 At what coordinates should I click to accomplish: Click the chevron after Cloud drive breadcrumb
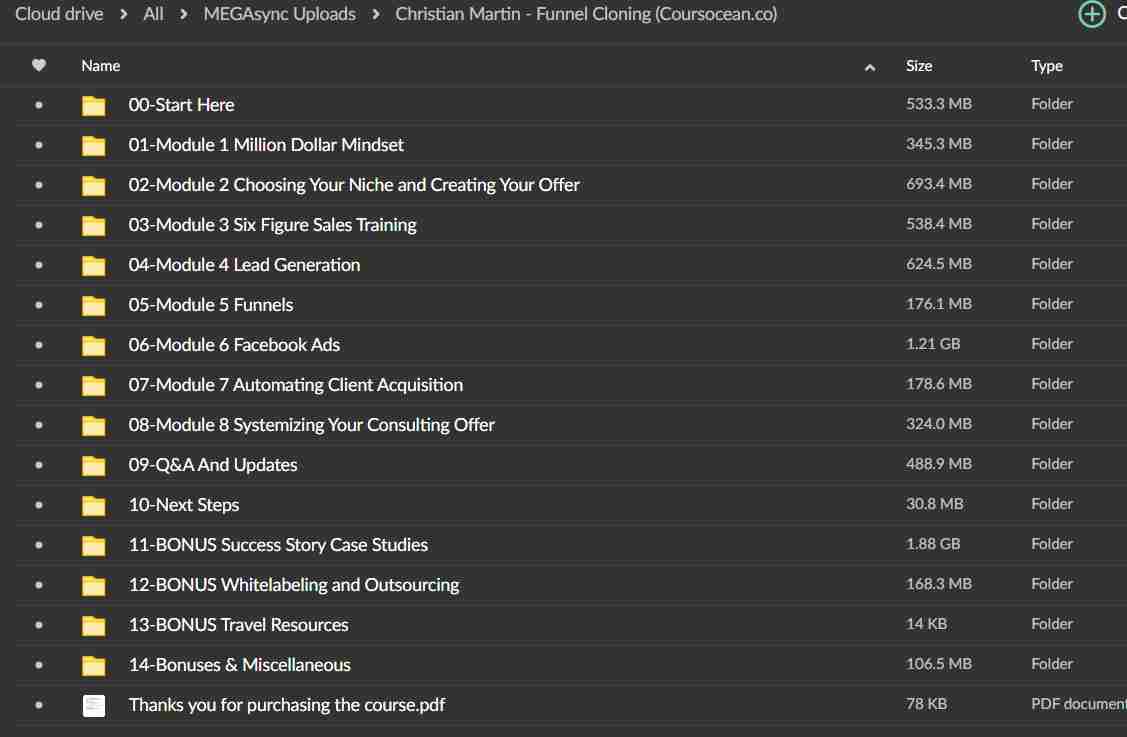[x=124, y=14]
